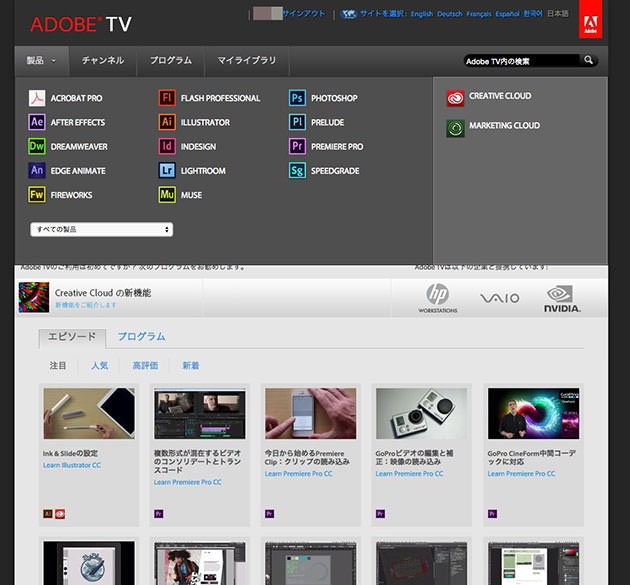
Task: Click the Pr badge under GoPro CineForm card
Action: tap(493, 514)
